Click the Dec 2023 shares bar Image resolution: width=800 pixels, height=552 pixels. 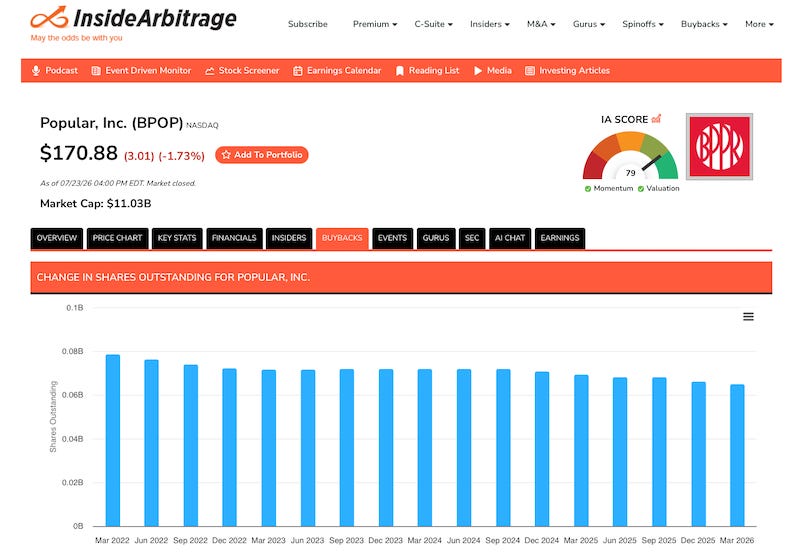[x=386, y=447]
